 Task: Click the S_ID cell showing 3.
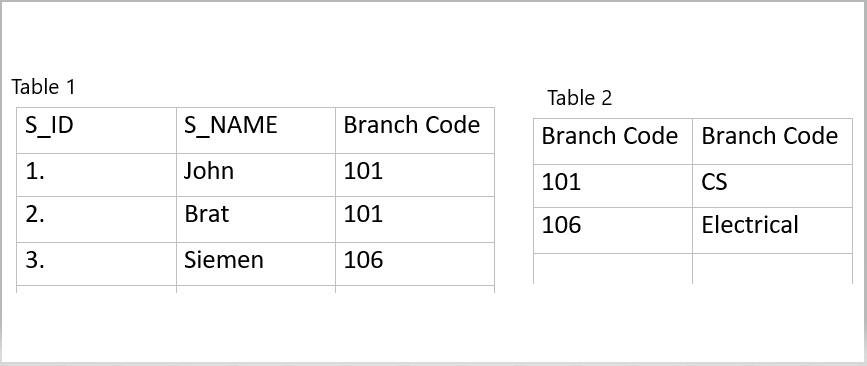96,264
